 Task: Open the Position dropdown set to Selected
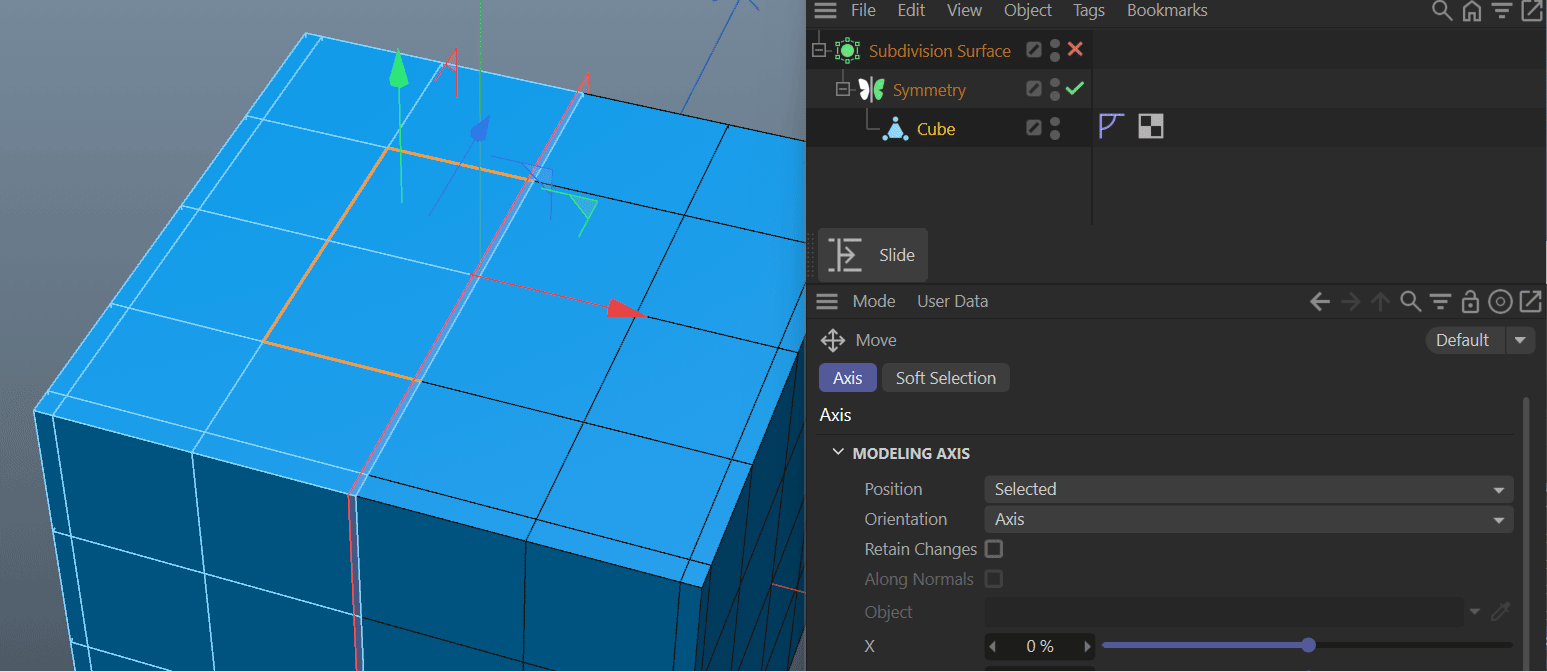[x=1247, y=489]
